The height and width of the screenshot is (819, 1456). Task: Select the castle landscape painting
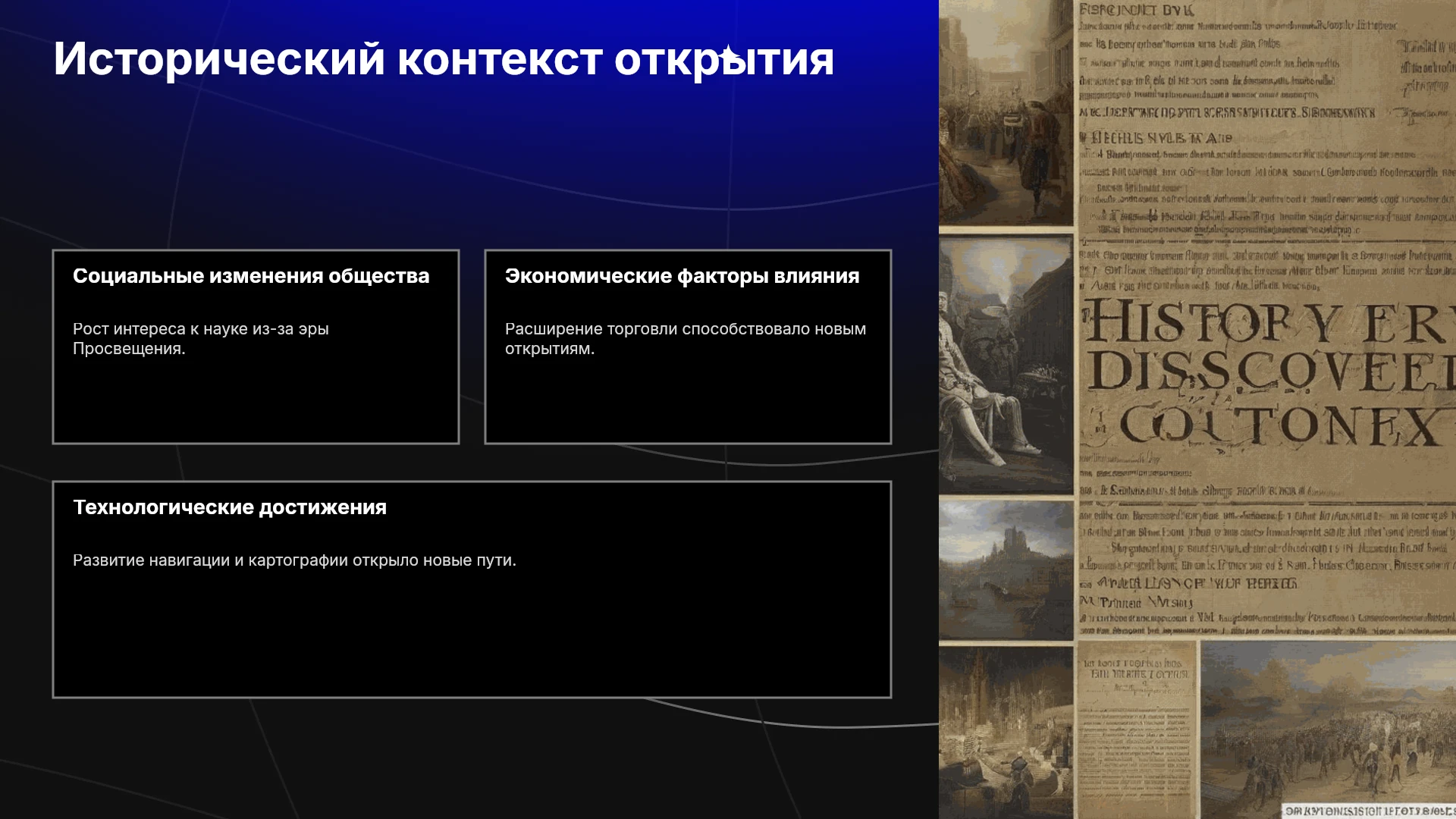click(1006, 570)
